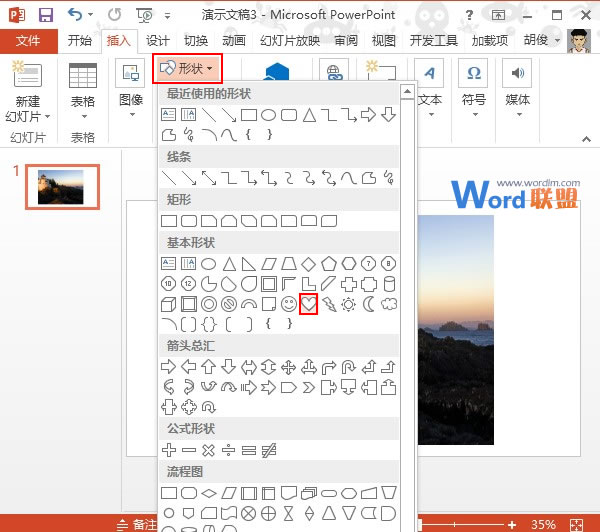
Task: Select the quad arrow shape
Action: (x=289, y=367)
